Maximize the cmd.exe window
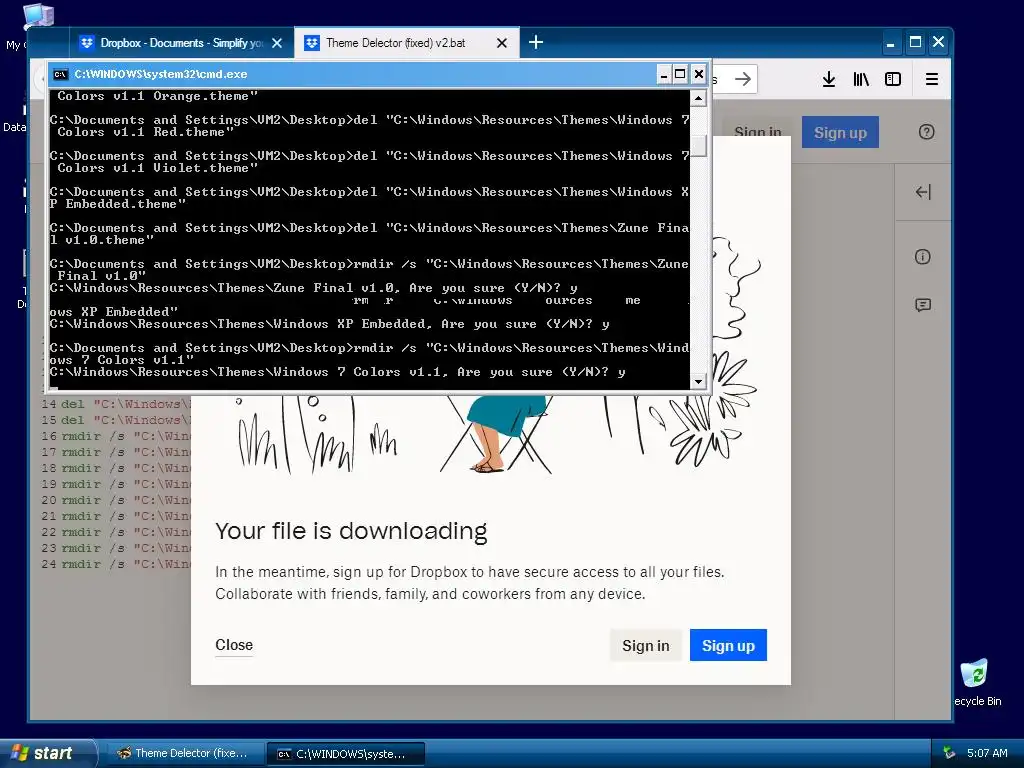 [680, 74]
